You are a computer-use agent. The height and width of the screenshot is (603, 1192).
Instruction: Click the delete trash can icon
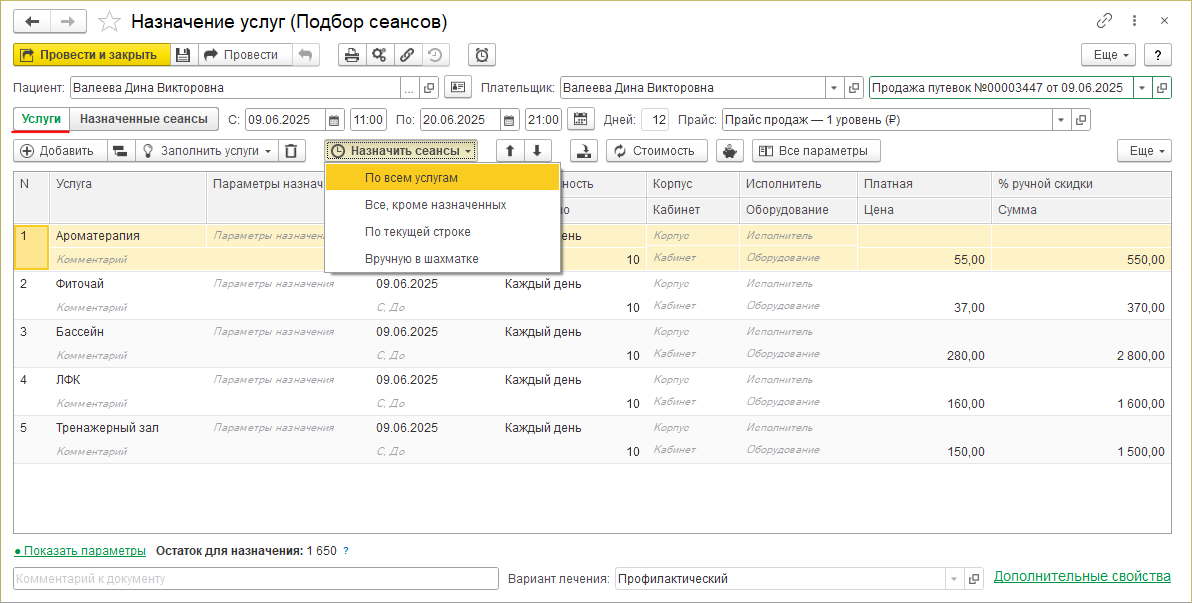point(290,151)
